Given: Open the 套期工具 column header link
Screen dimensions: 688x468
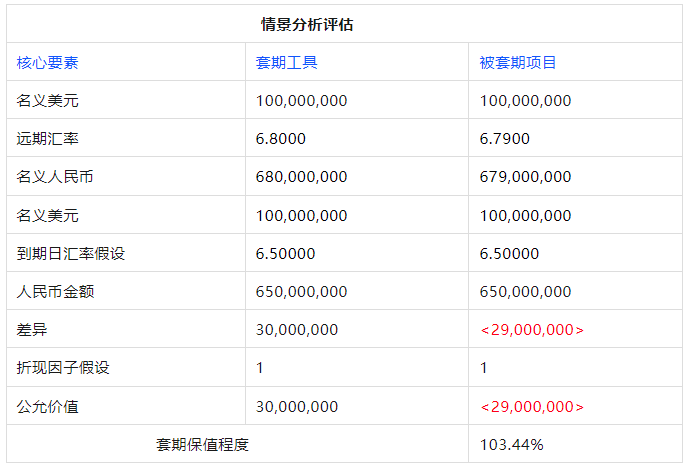Looking at the screenshot, I should point(287,63).
